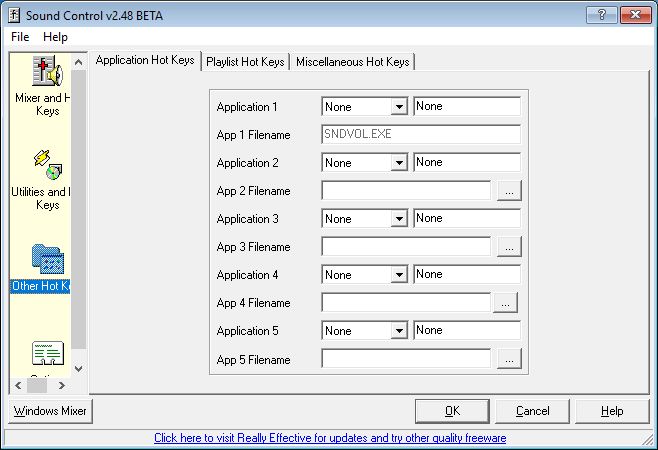Image resolution: width=658 pixels, height=450 pixels.
Task: Click the sidebar scroll up arrow
Action: click(x=78, y=63)
